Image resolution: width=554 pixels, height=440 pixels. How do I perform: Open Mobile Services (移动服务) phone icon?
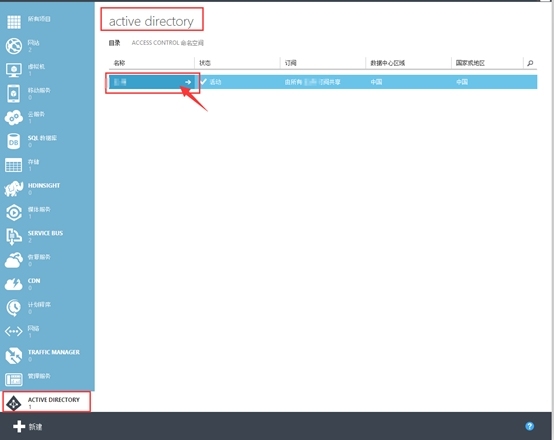[x=14, y=94]
